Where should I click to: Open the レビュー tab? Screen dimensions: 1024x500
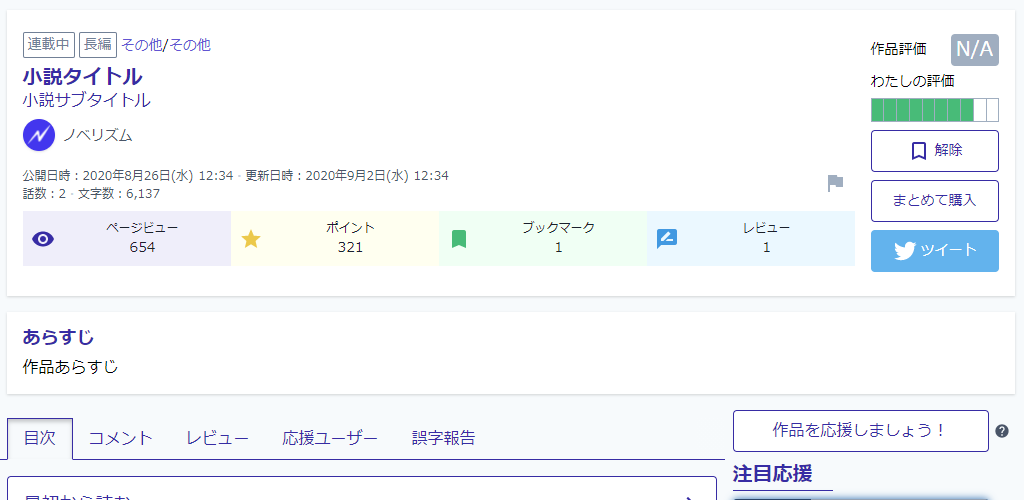coord(217,438)
